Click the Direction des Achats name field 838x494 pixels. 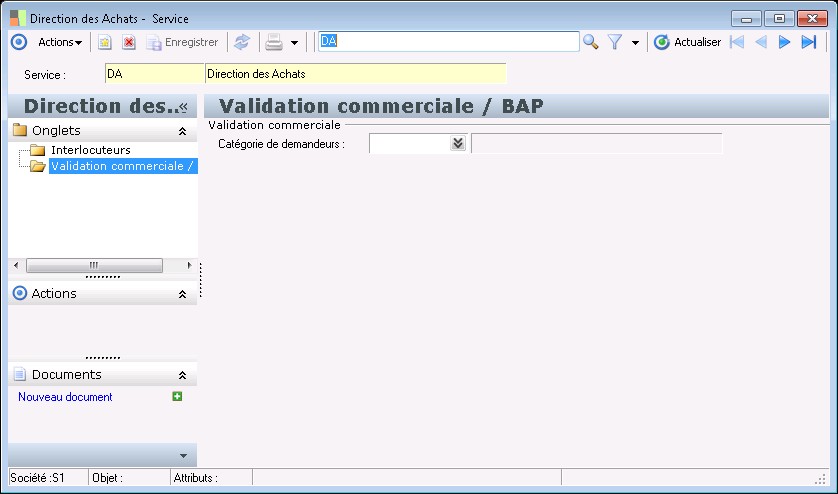(x=355, y=74)
